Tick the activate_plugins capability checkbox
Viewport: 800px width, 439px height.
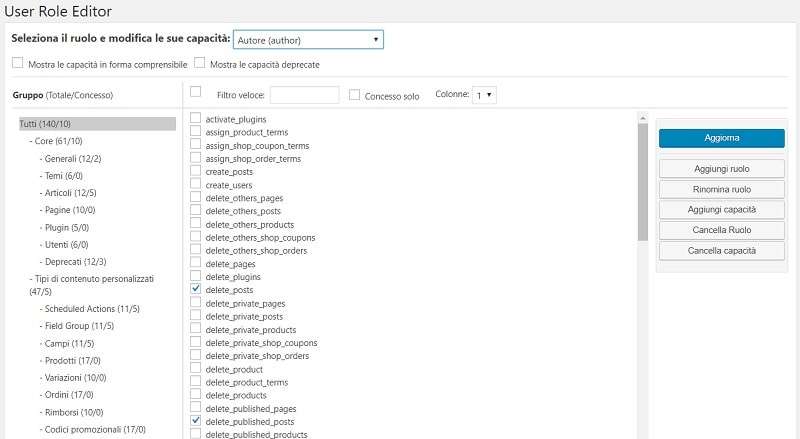pos(196,119)
